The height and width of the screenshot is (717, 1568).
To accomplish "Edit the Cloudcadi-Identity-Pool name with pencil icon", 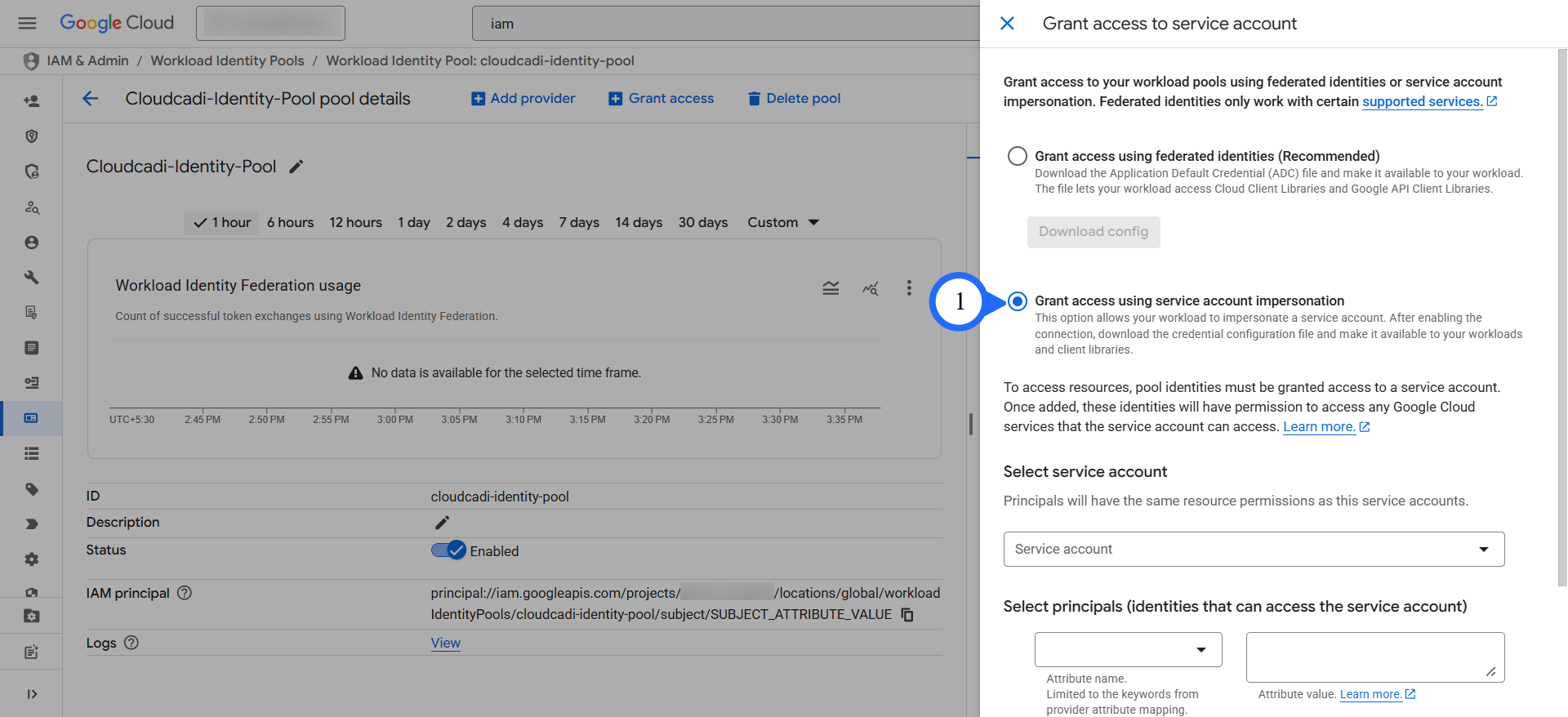I will point(296,167).
